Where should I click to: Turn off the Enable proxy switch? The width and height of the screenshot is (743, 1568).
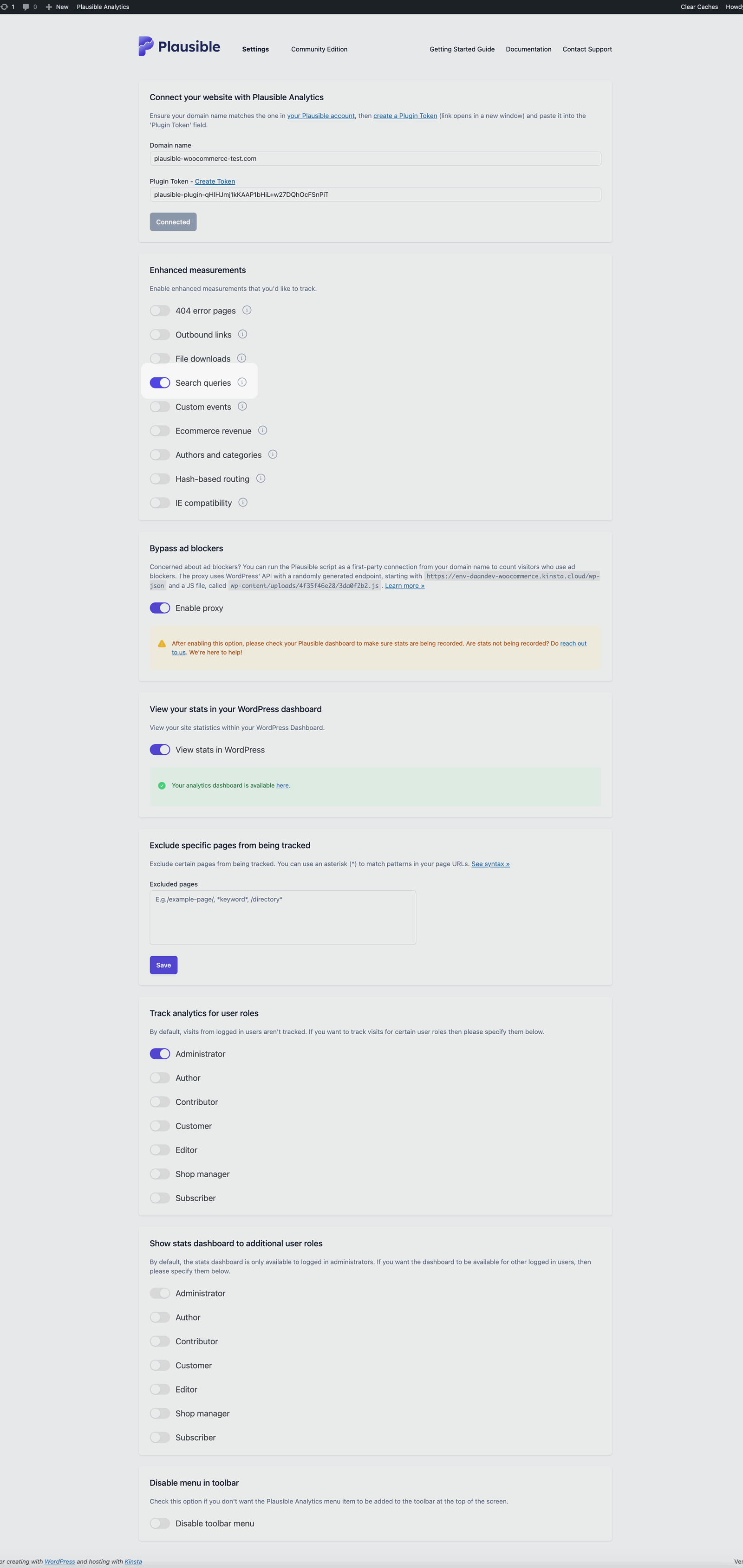(x=160, y=608)
